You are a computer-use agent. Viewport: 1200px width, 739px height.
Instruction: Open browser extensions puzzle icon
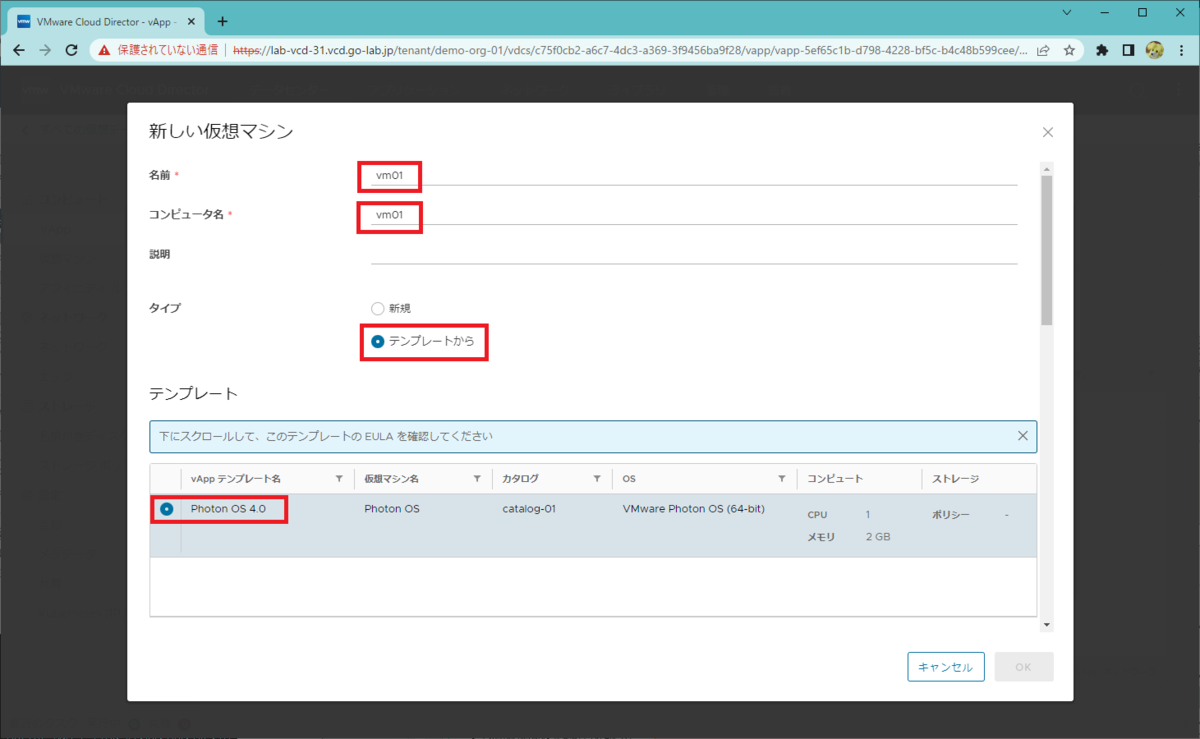(x=1102, y=50)
